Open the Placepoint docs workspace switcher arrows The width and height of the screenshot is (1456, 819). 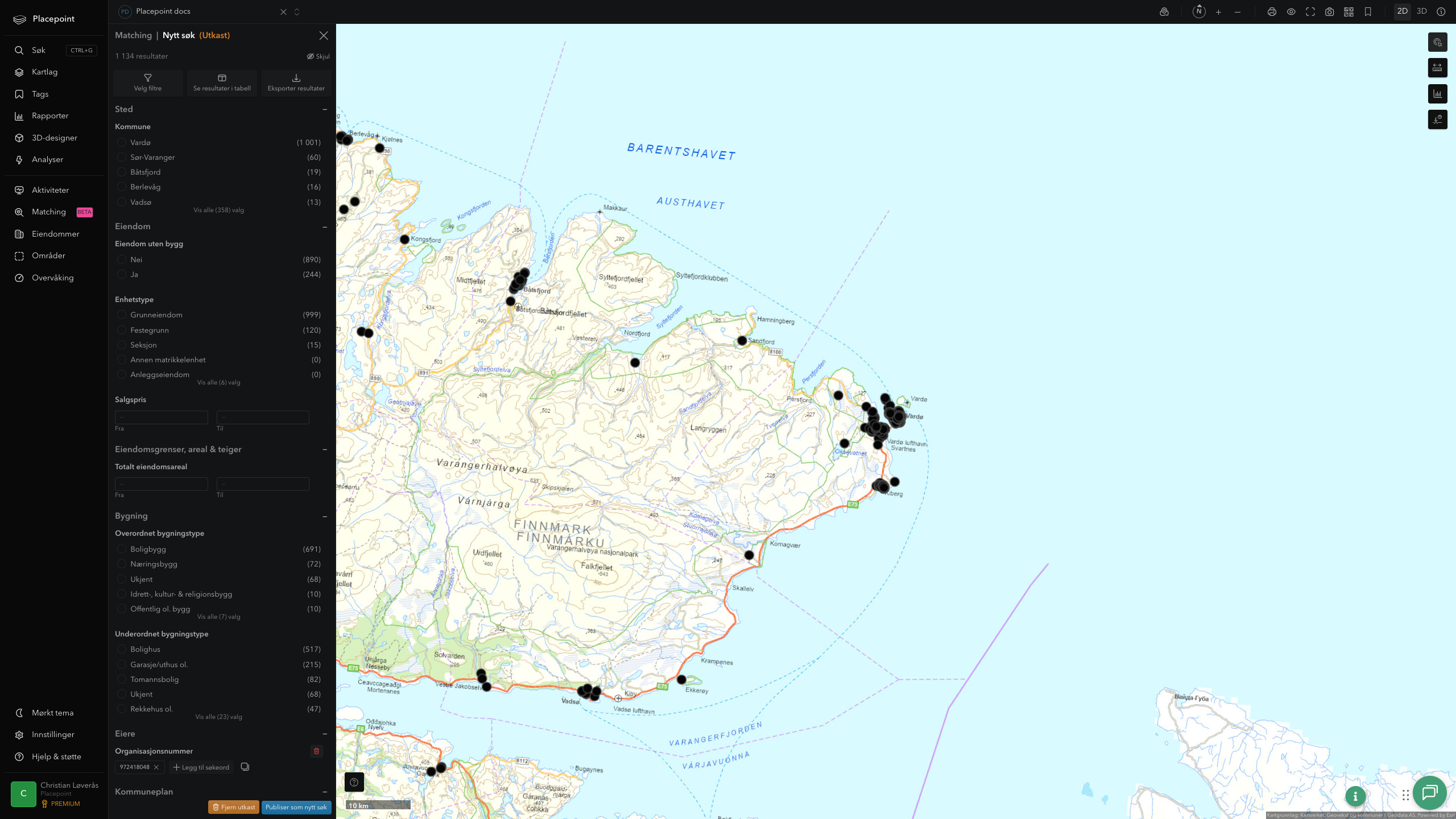coord(297,12)
